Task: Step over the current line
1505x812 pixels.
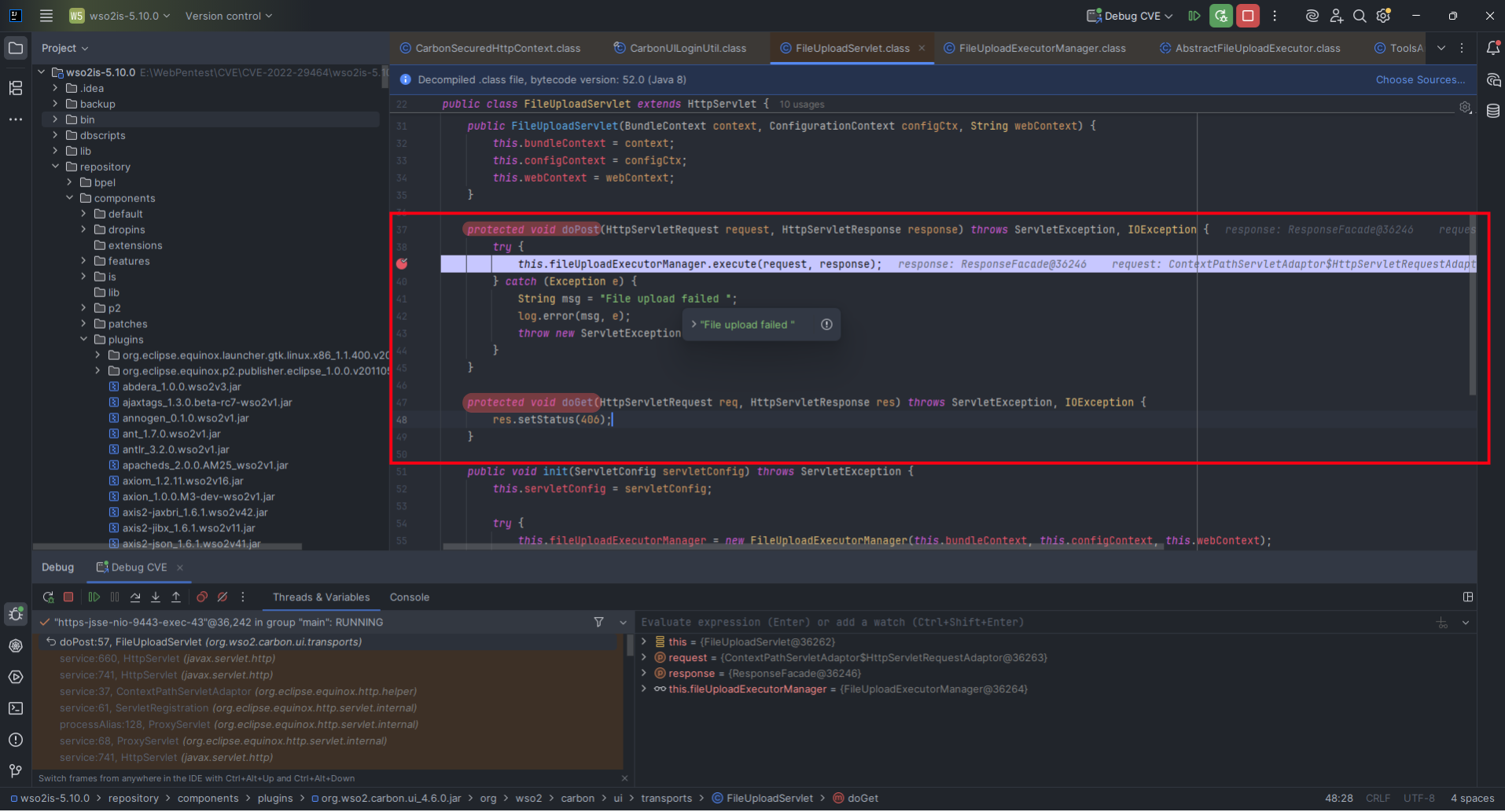Action: click(x=135, y=597)
